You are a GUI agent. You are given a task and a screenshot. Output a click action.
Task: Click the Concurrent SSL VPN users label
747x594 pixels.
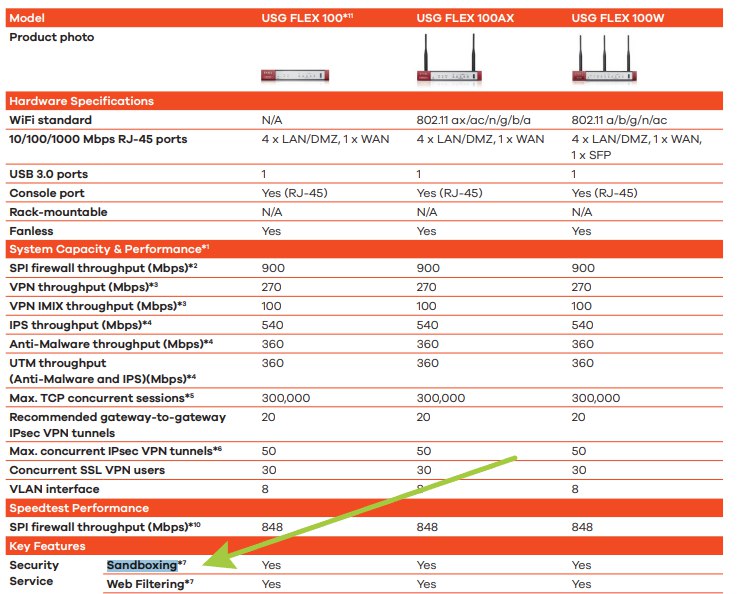point(87,470)
